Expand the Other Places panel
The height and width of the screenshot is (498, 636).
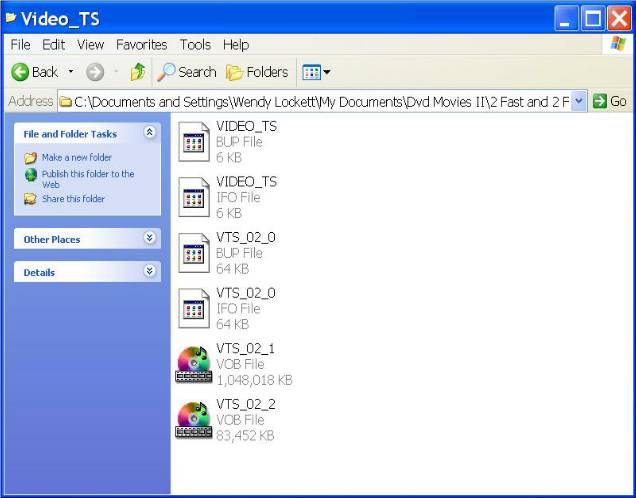[150, 238]
